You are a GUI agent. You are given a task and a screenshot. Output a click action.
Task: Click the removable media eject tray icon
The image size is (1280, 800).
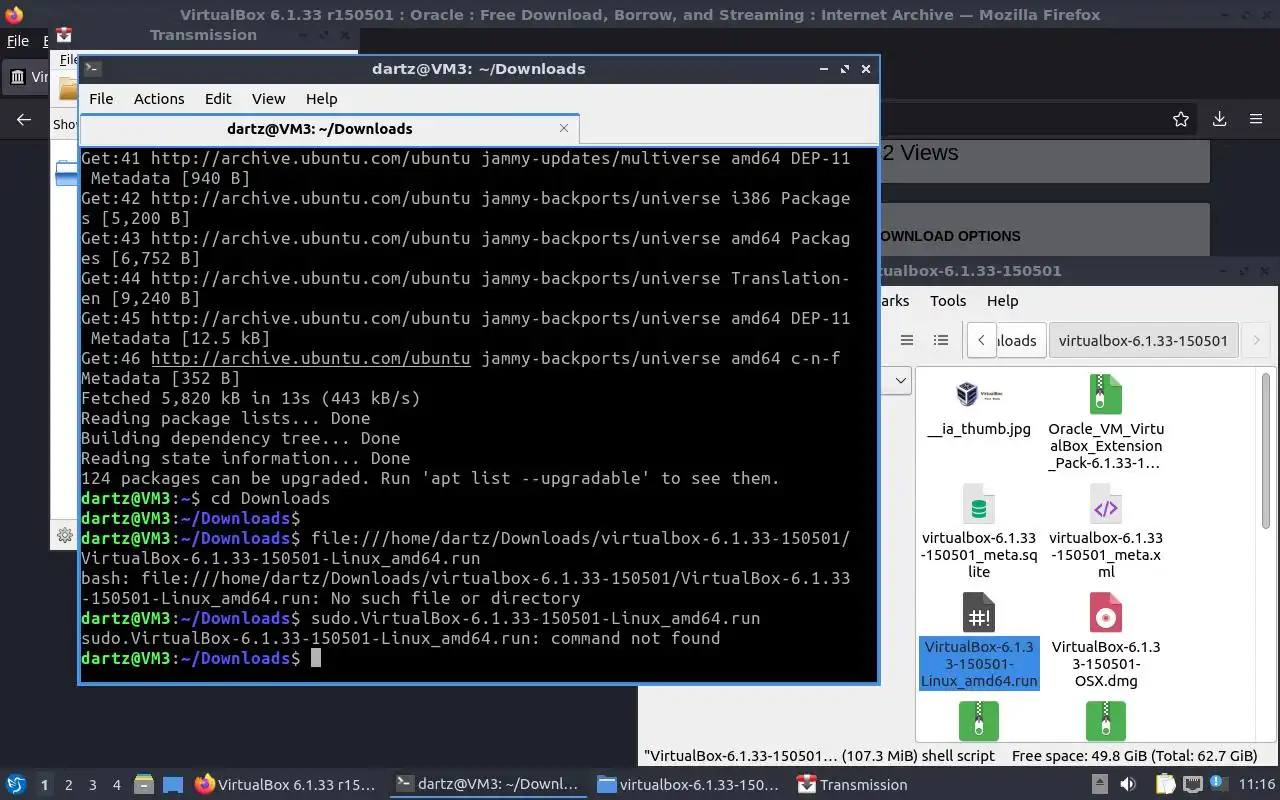coord(1099,784)
